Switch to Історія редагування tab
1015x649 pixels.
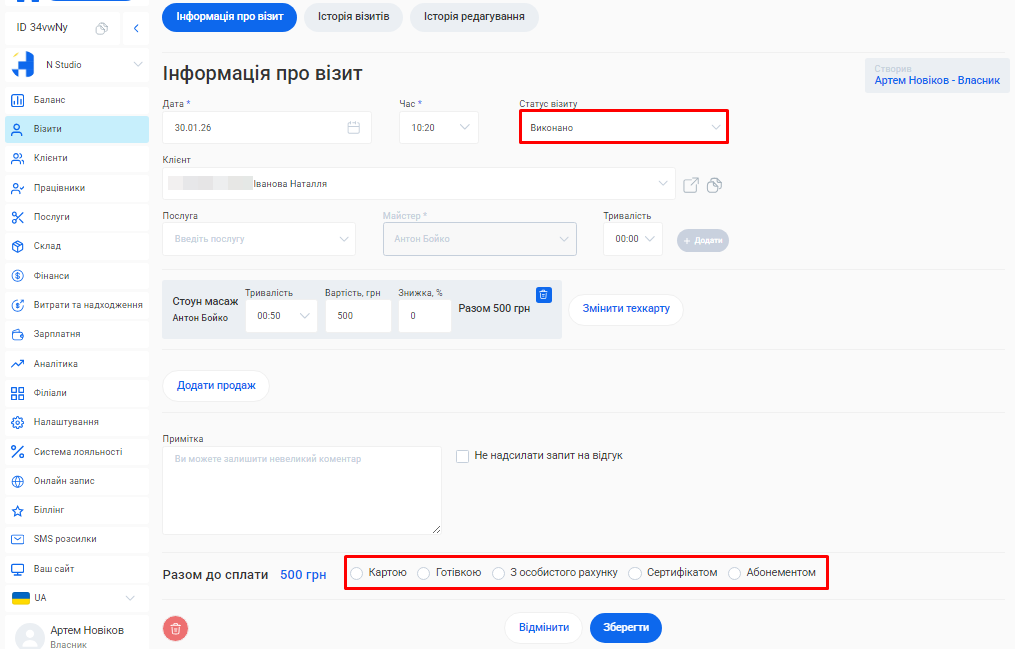(x=473, y=17)
